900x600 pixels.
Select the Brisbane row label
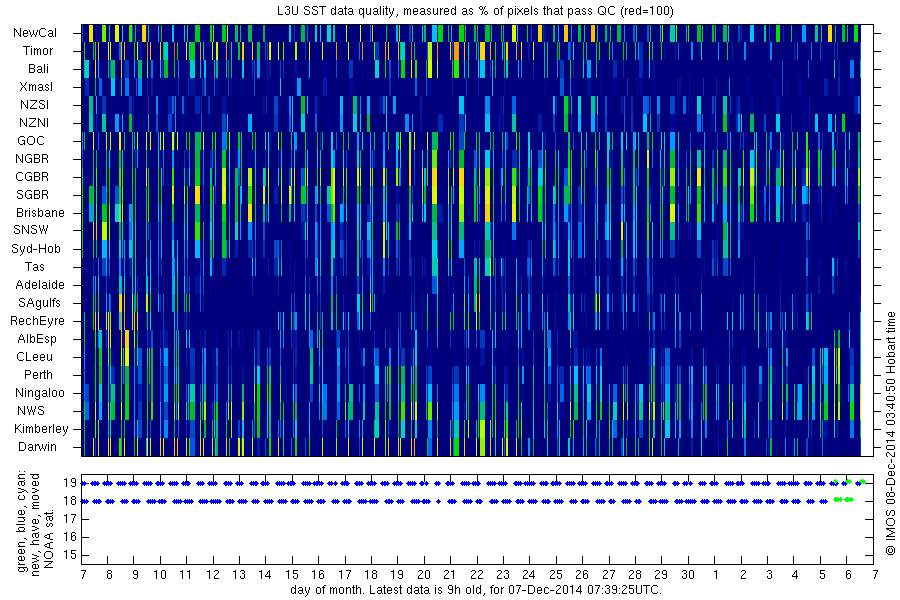pos(40,212)
